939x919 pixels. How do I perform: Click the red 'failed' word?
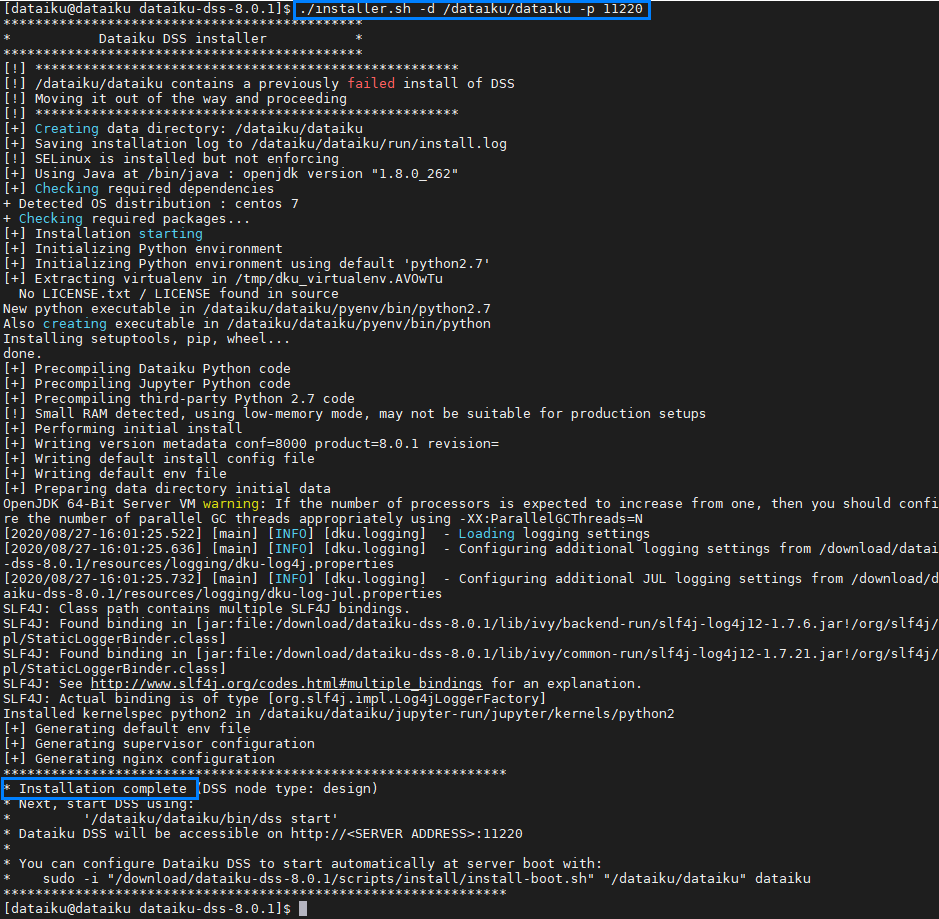(371, 83)
